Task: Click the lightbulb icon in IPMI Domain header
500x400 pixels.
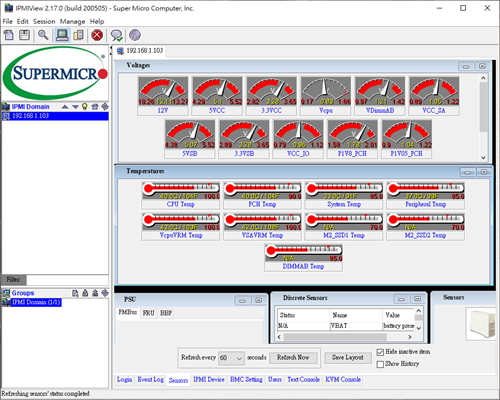Action: pyautogui.click(x=85, y=106)
